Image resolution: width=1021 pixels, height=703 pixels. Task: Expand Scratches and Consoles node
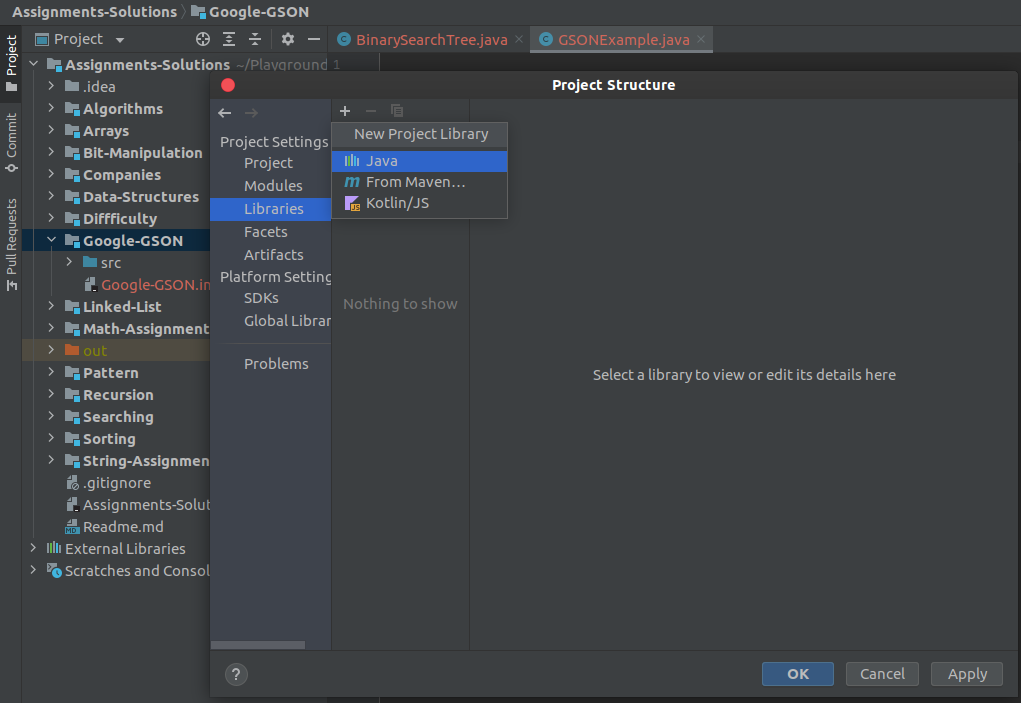pyautogui.click(x=33, y=570)
